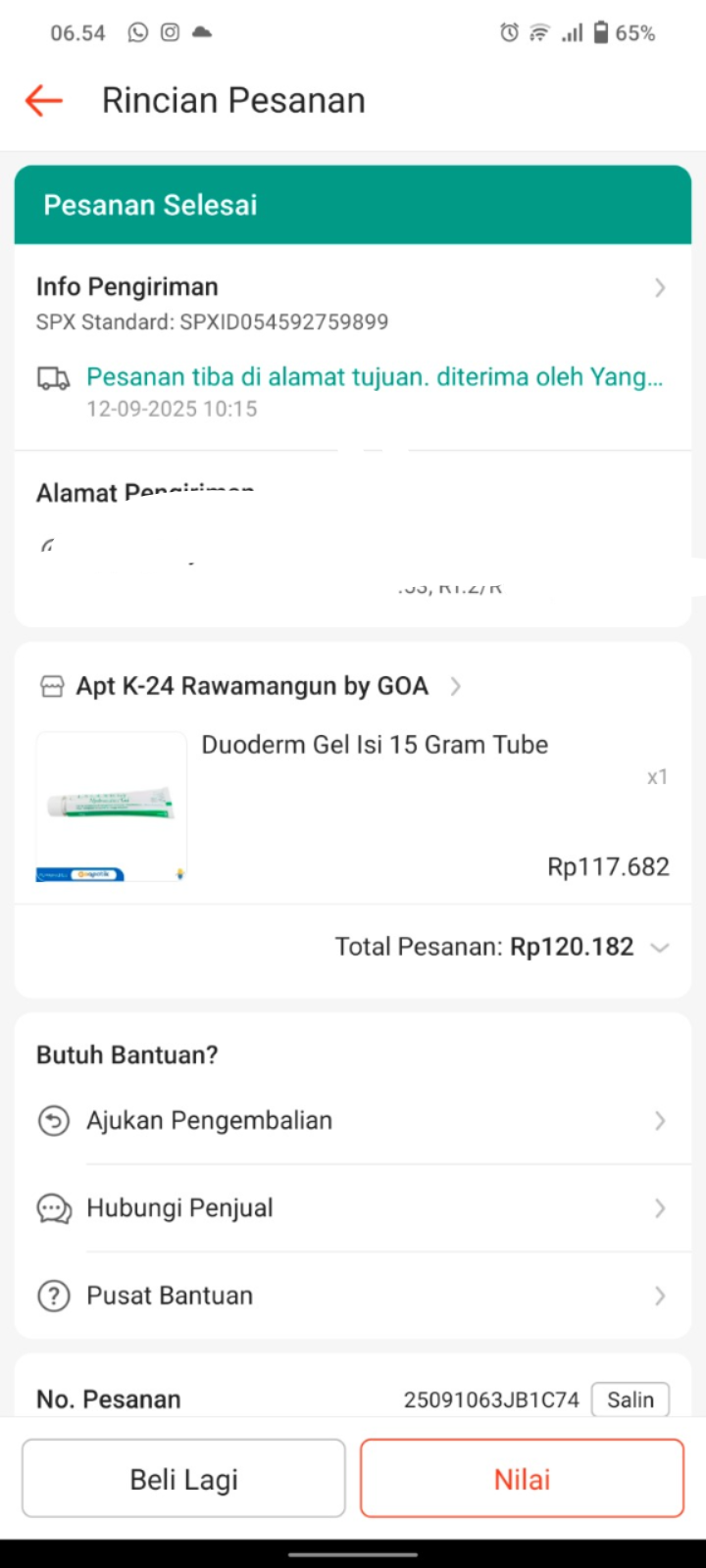Open Pusat Bantuan option
The image size is (706, 1568).
(x=170, y=1296)
